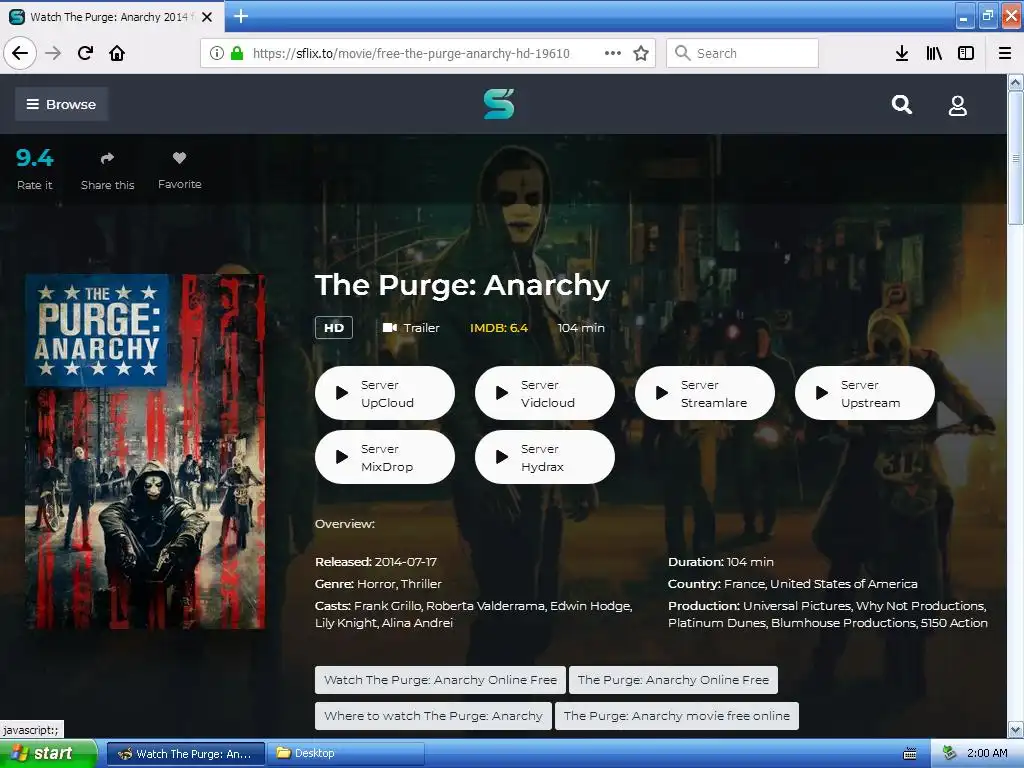Click the page vertical scrollbar thumb
Image resolution: width=1024 pixels, height=768 pixels.
(1016, 158)
